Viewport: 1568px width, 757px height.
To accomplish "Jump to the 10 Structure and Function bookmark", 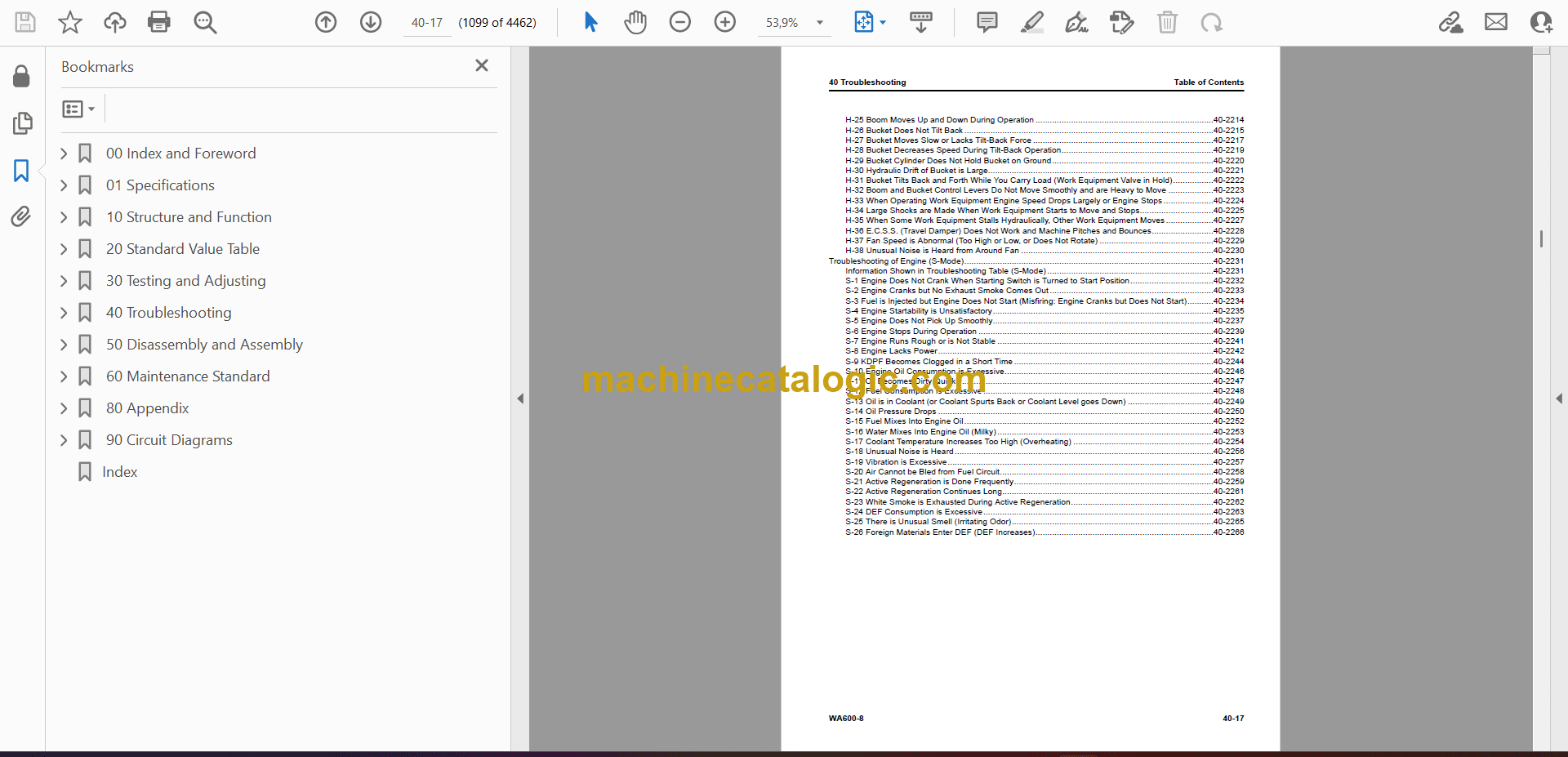I will (x=189, y=217).
